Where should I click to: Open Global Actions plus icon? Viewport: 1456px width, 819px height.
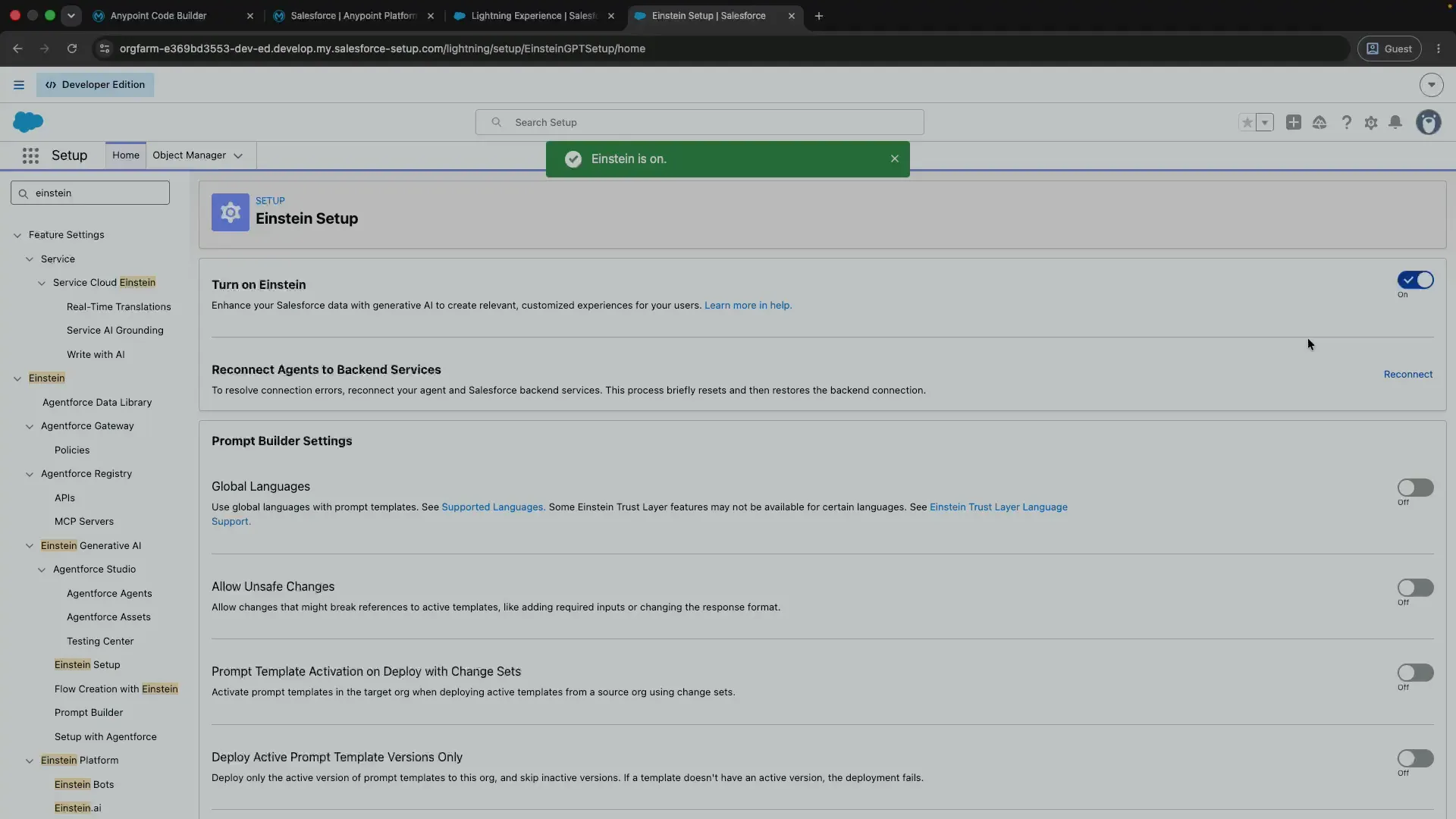click(1294, 122)
